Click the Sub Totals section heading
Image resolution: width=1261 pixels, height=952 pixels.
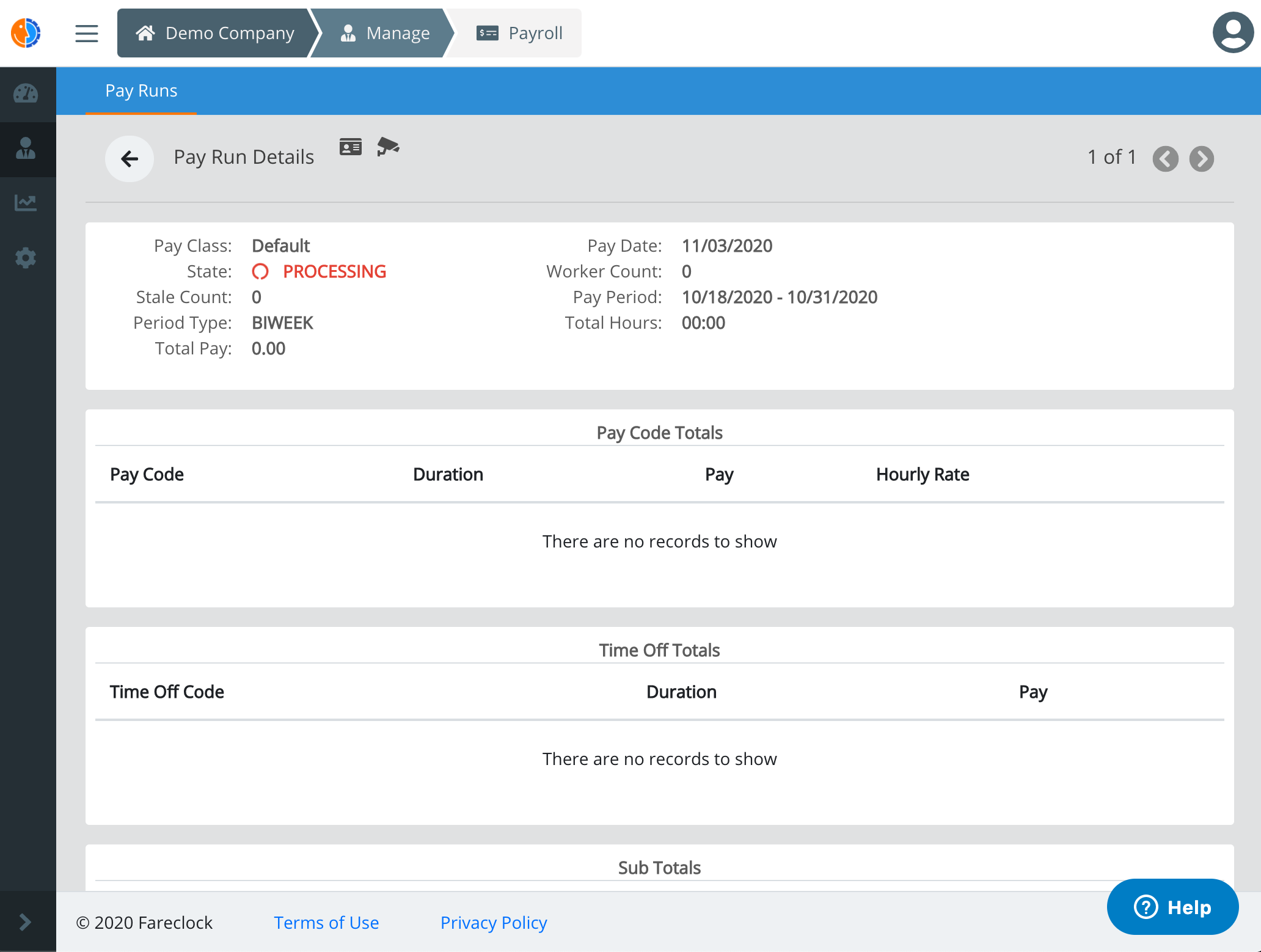(x=659, y=868)
